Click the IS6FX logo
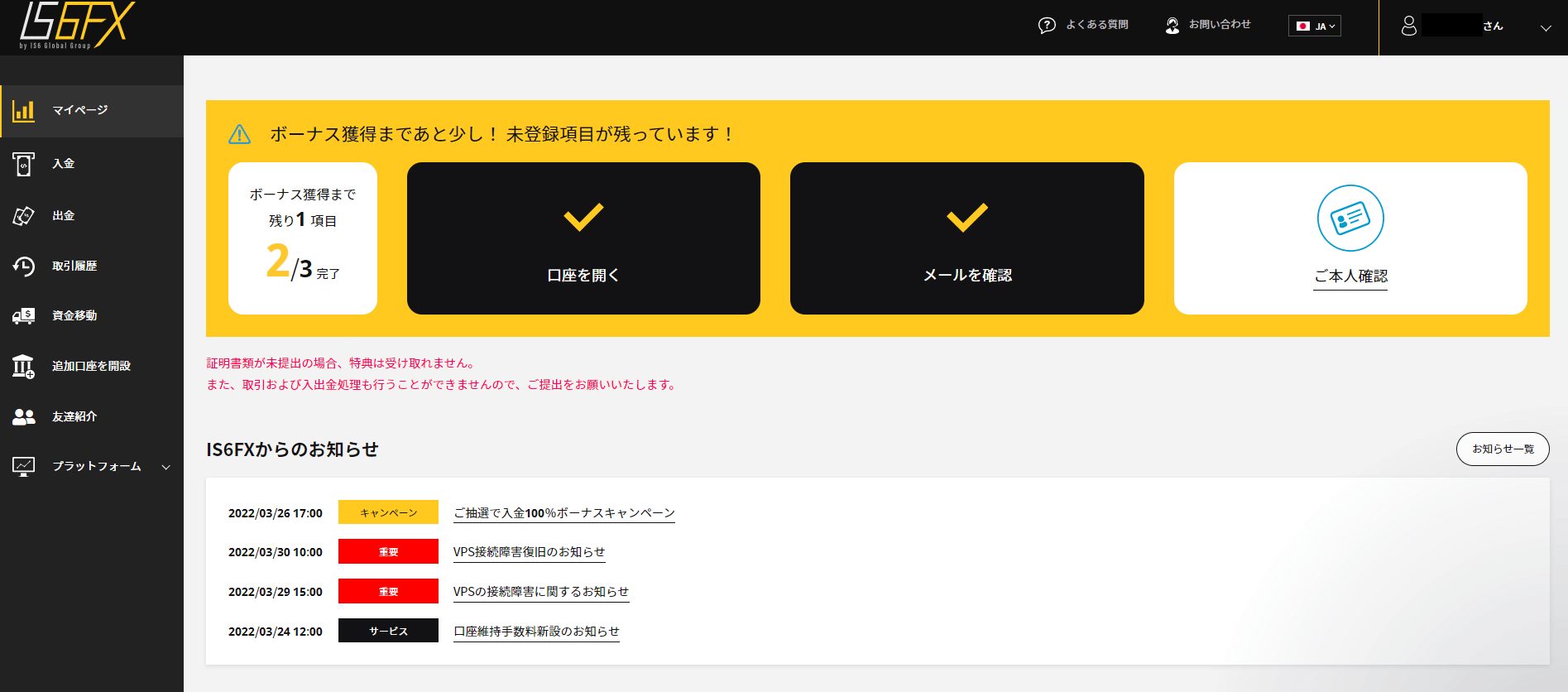Screen dimensions: 1568x692 pos(76,25)
